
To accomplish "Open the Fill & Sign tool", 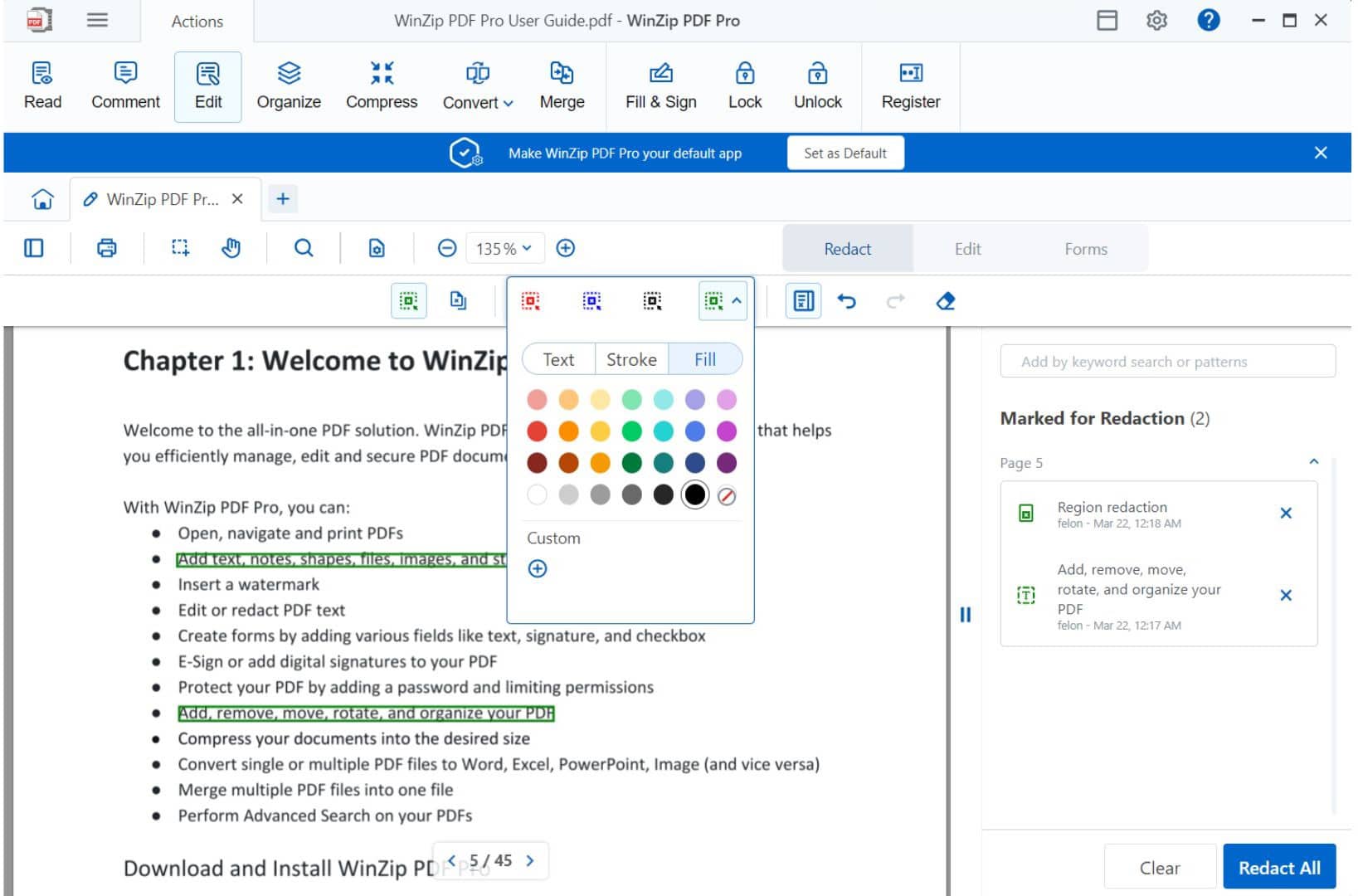I will pyautogui.click(x=661, y=86).
